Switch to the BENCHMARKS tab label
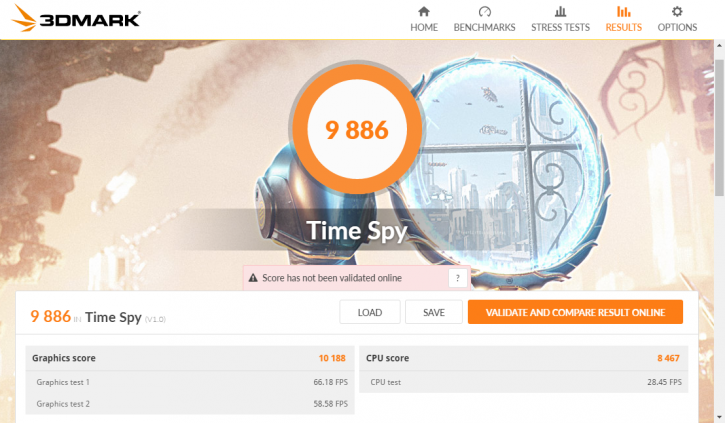Screen dimensions: 725x423 click(484, 27)
